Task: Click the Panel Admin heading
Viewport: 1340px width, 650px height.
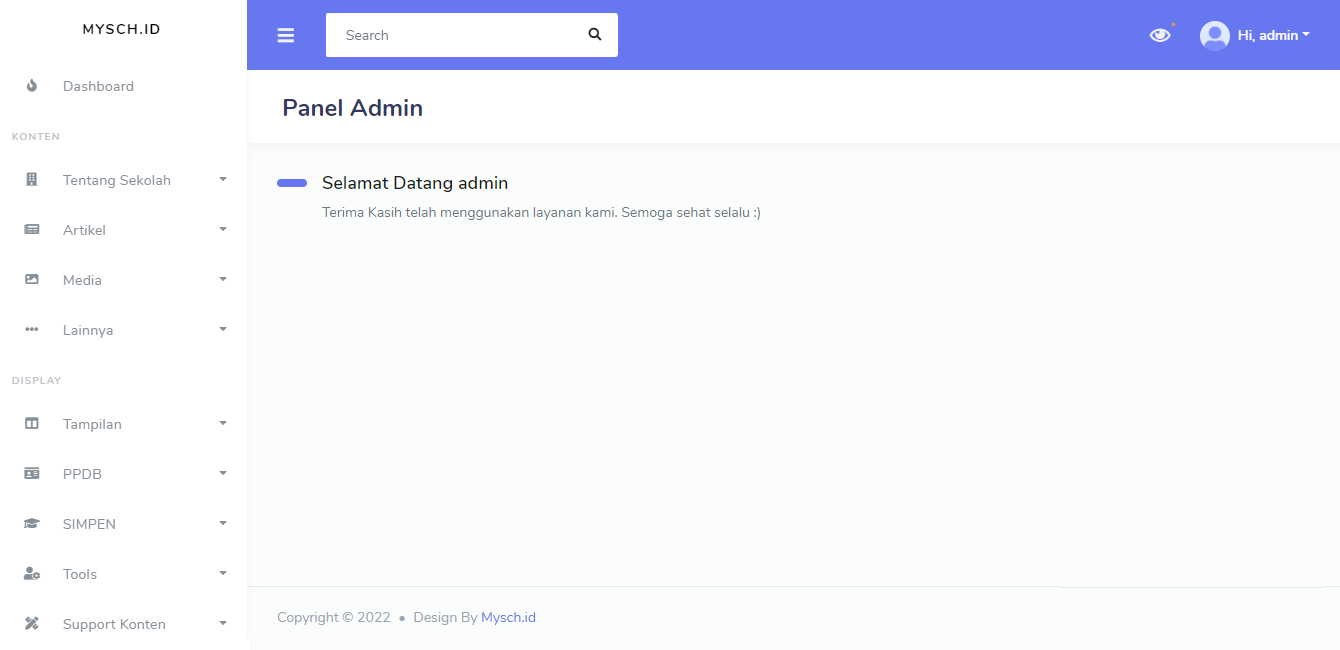Action: coord(352,108)
